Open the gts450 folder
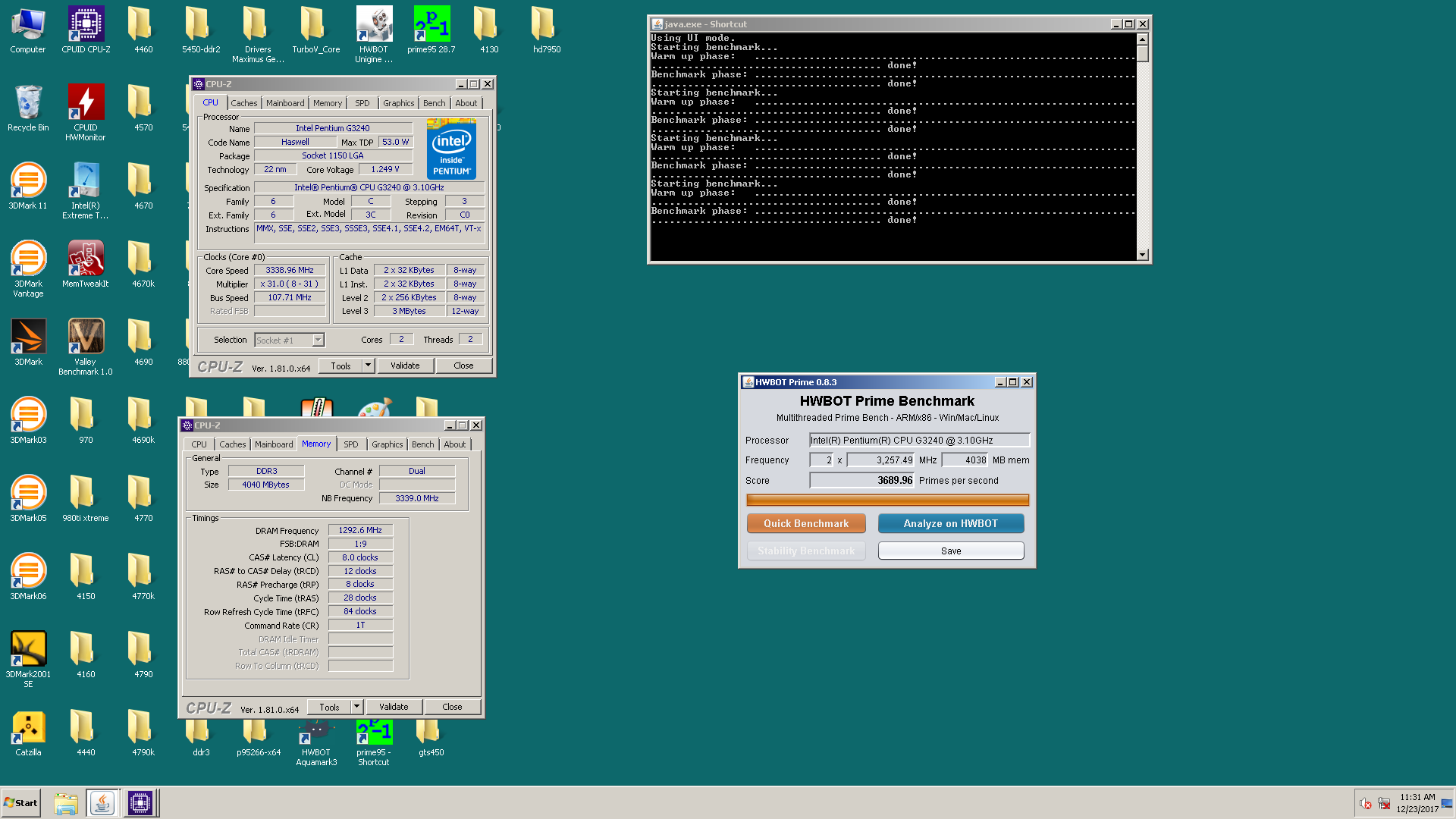This screenshot has width=1456, height=819. (x=431, y=739)
